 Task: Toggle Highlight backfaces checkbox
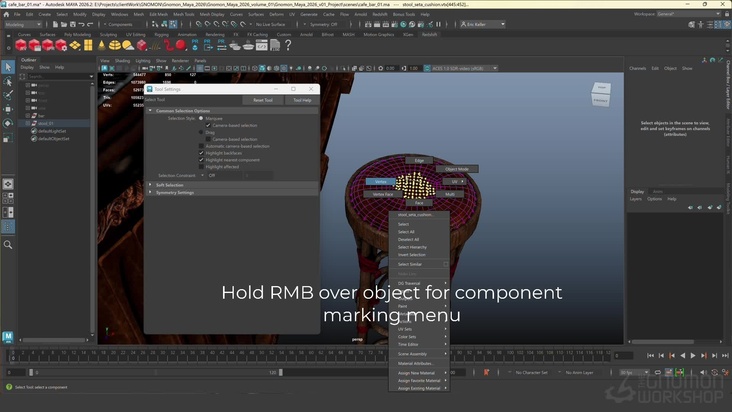tap(201, 153)
